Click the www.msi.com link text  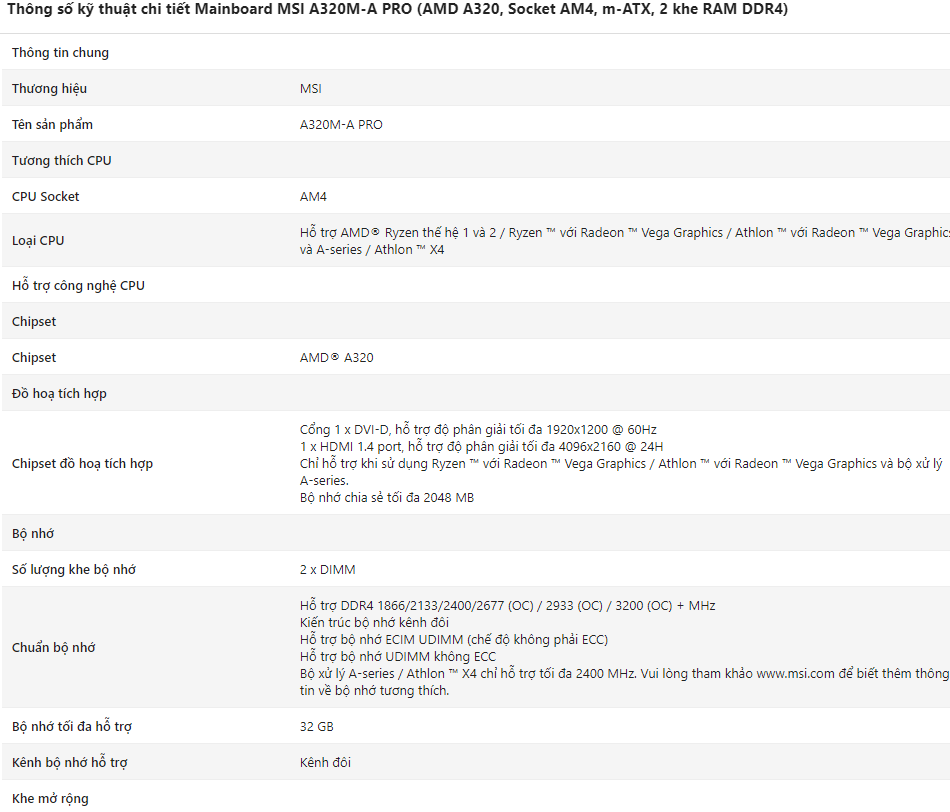pyautogui.click(x=795, y=673)
